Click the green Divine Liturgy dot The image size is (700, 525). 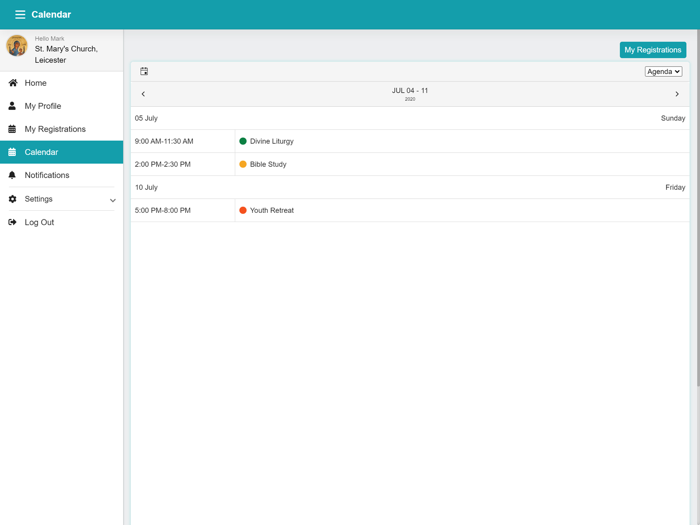243,141
